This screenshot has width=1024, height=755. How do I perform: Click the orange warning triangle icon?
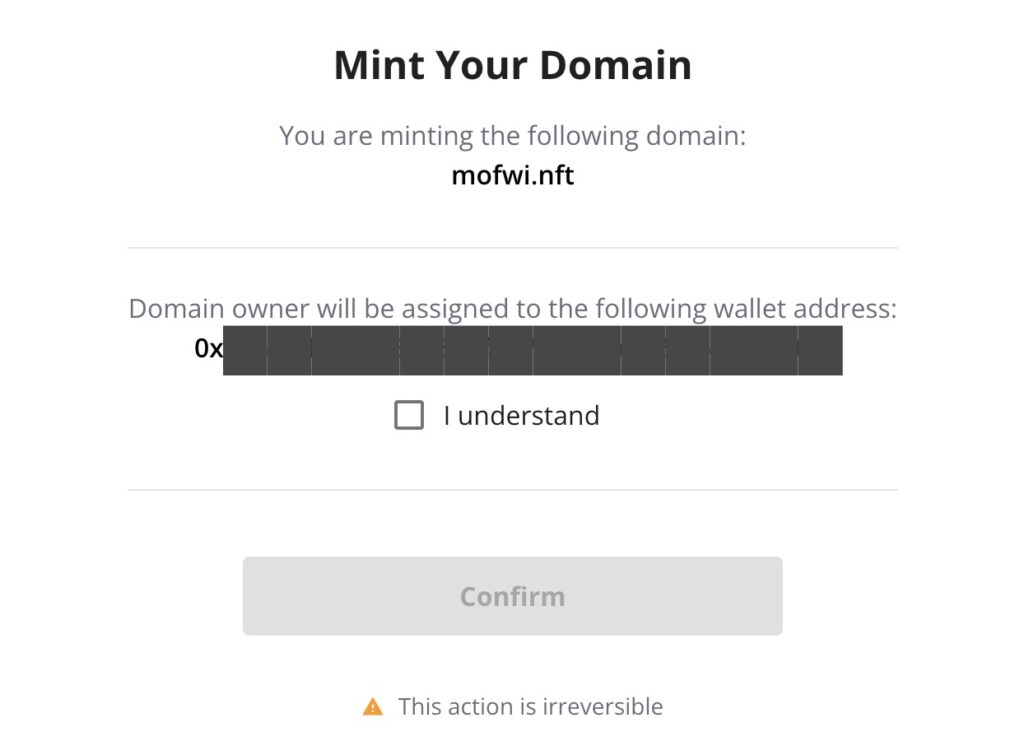pyautogui.click(x=373, y=707)
